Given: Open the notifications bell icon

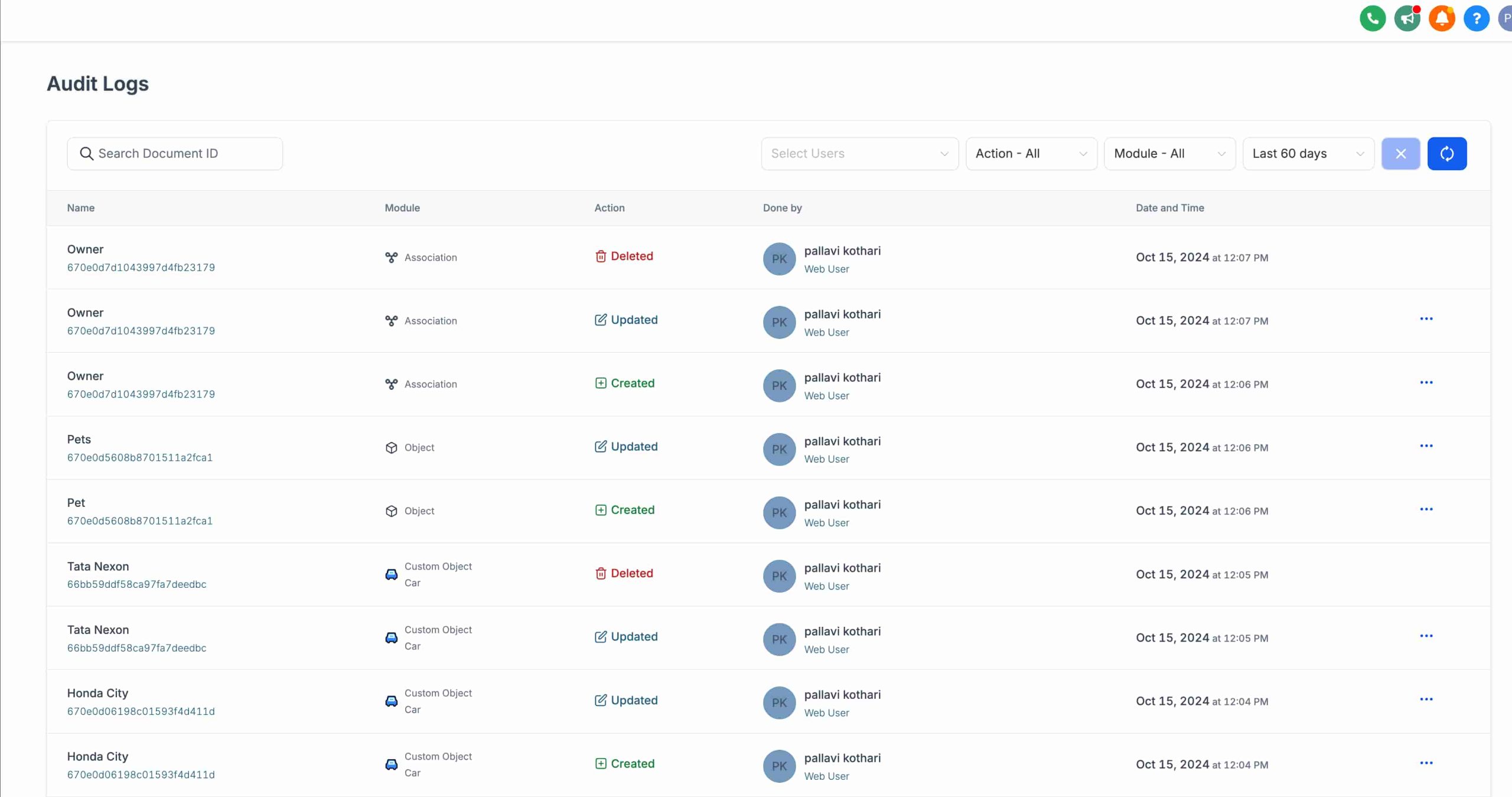Looking at the screenshot, I should (x=1442, y=18).
